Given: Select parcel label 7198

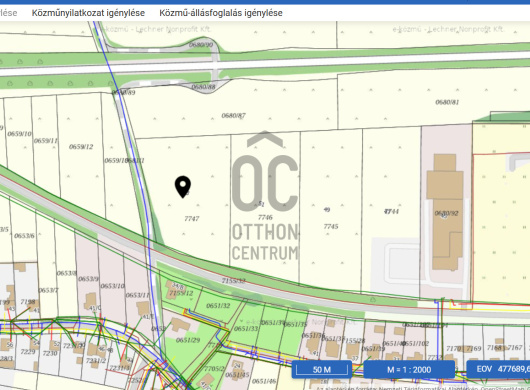Looking at the screenshot, I should (x=28, y=301).
